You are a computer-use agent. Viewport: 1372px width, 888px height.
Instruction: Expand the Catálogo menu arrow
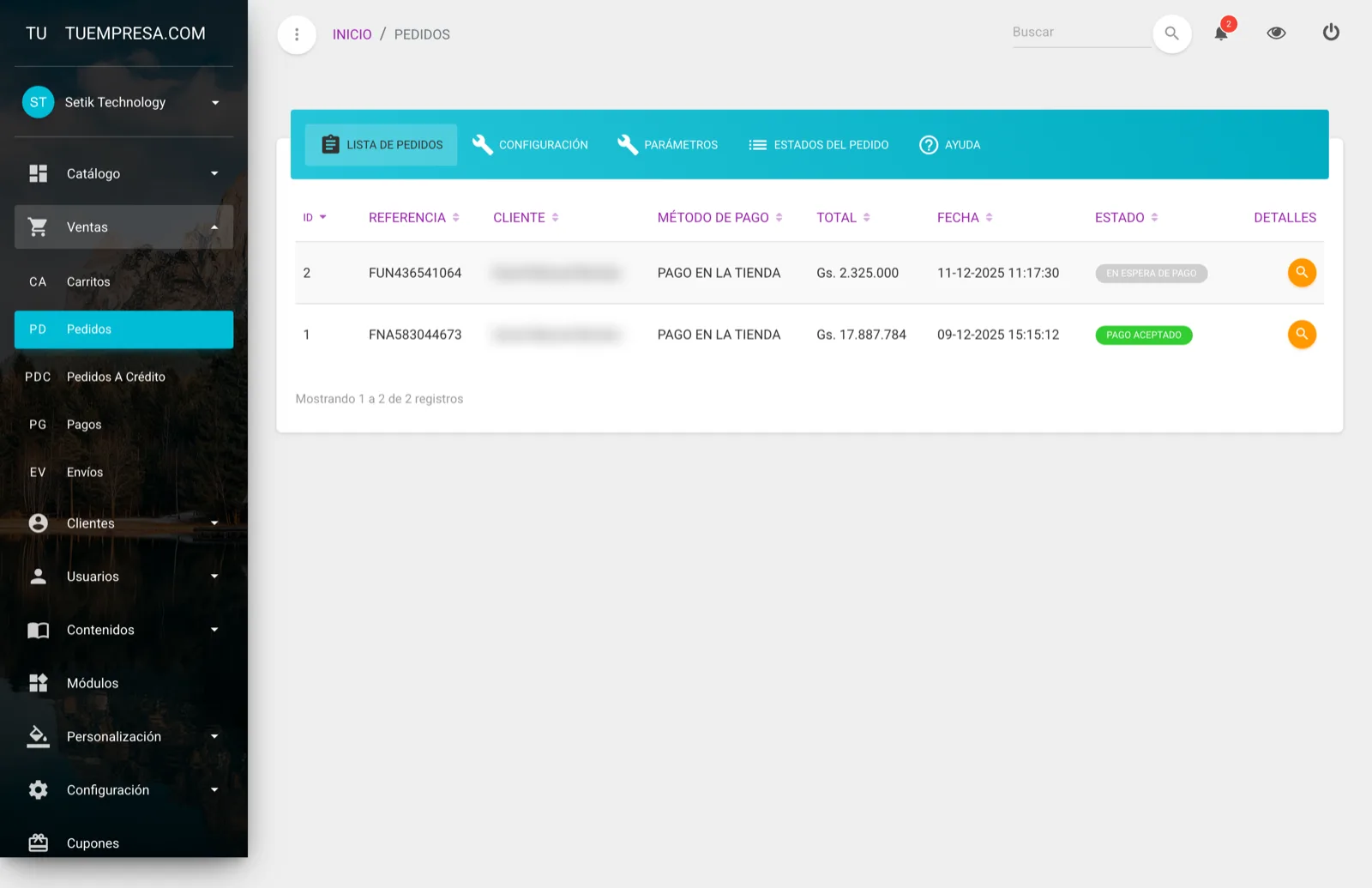214,173
